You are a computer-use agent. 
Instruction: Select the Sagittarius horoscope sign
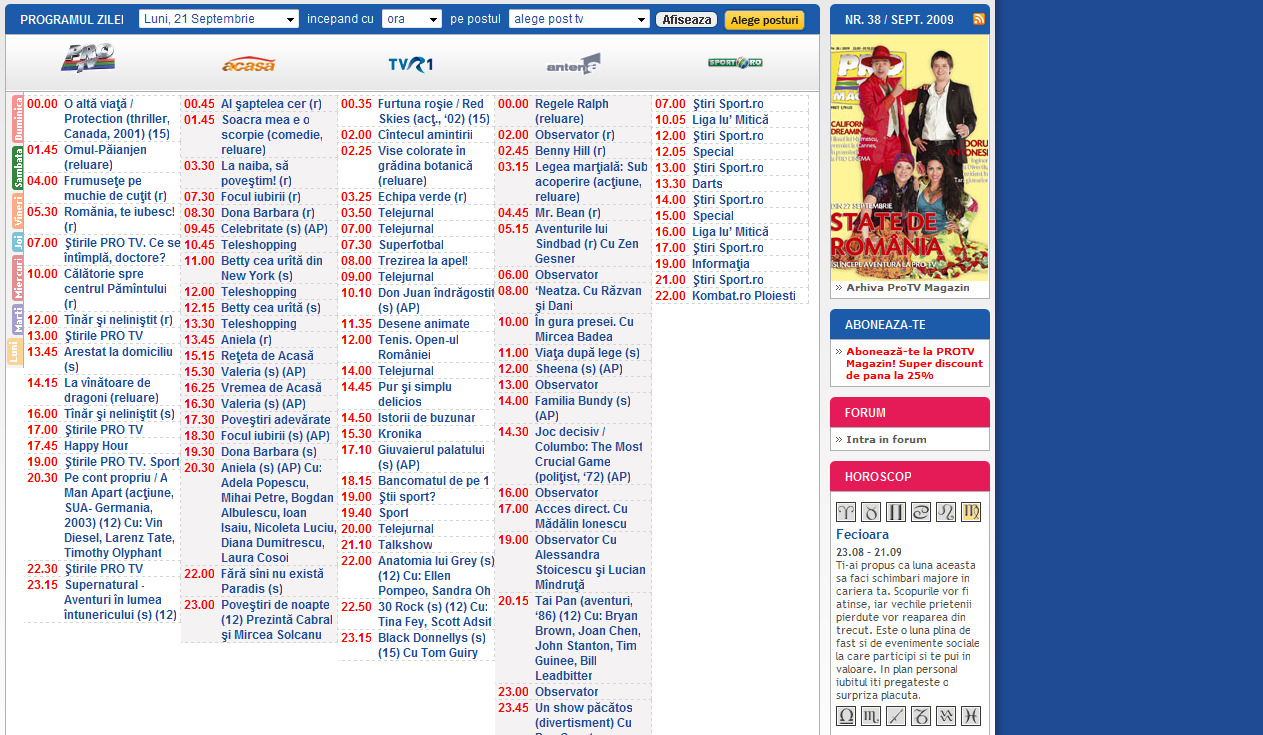click(896, 716)
